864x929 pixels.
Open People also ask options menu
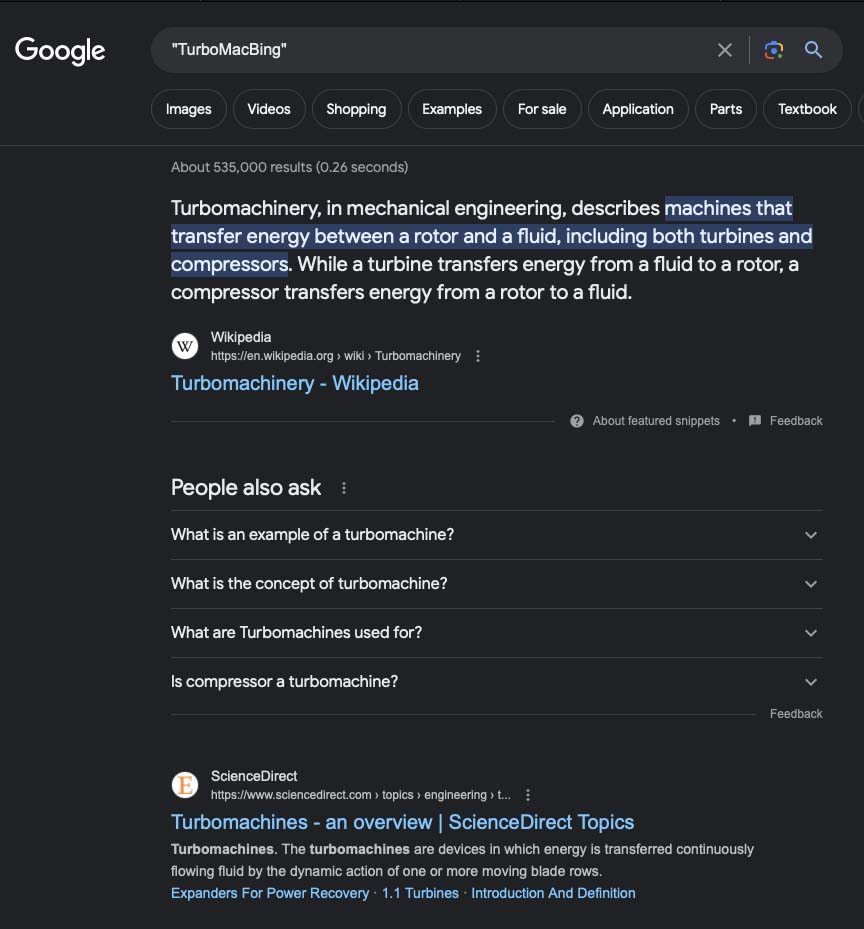tap(344, 488)
